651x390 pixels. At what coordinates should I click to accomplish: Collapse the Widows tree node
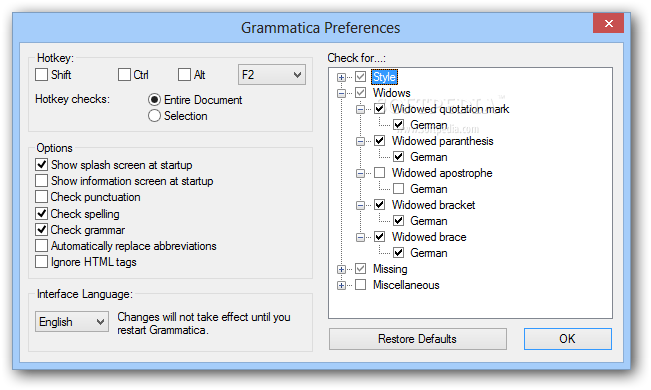coord(341,93)
